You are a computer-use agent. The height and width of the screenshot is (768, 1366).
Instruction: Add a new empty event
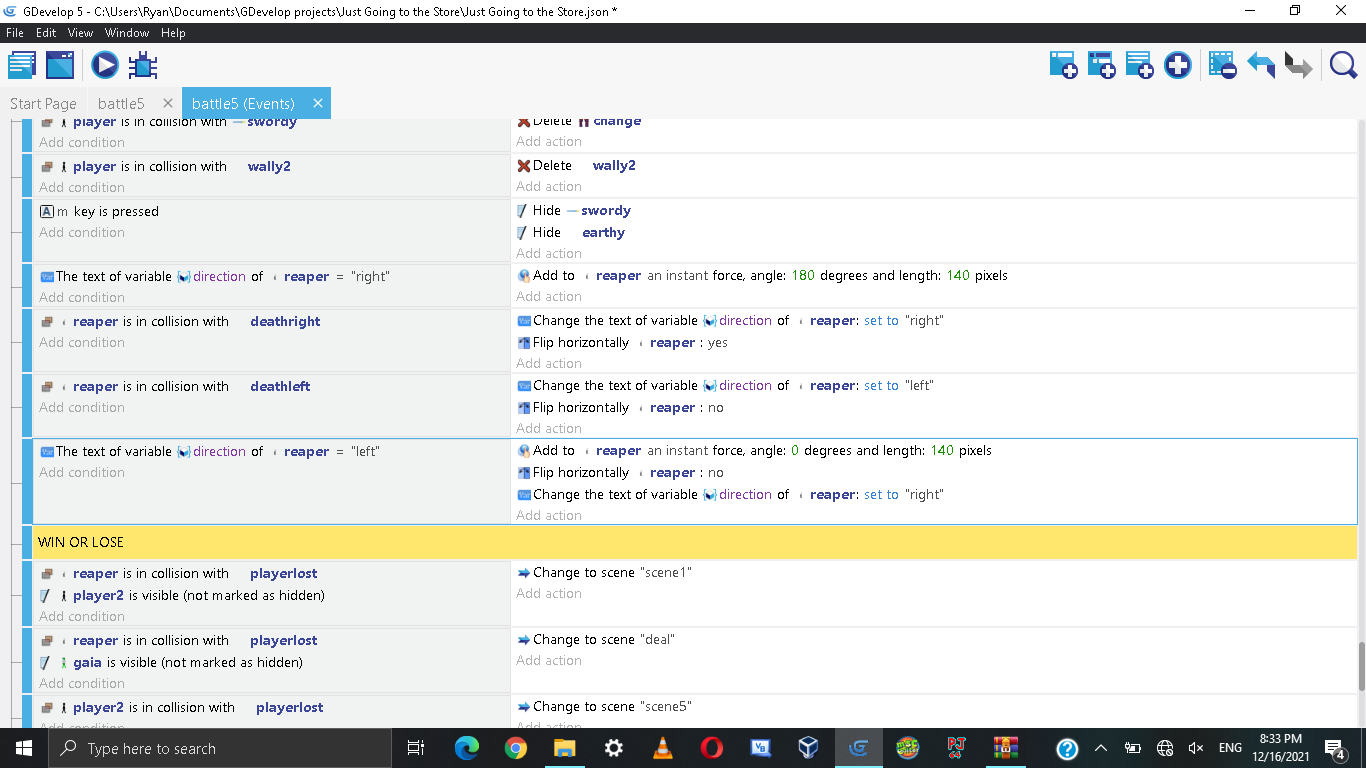(1063, 66)
